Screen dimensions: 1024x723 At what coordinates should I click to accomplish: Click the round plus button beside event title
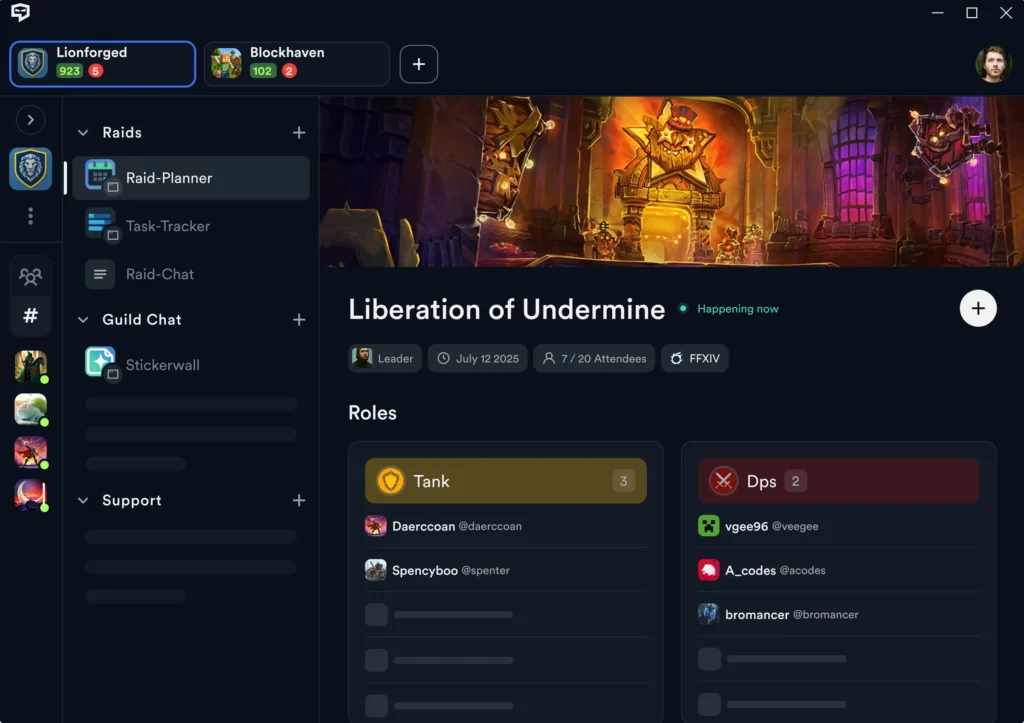point(978,308)
